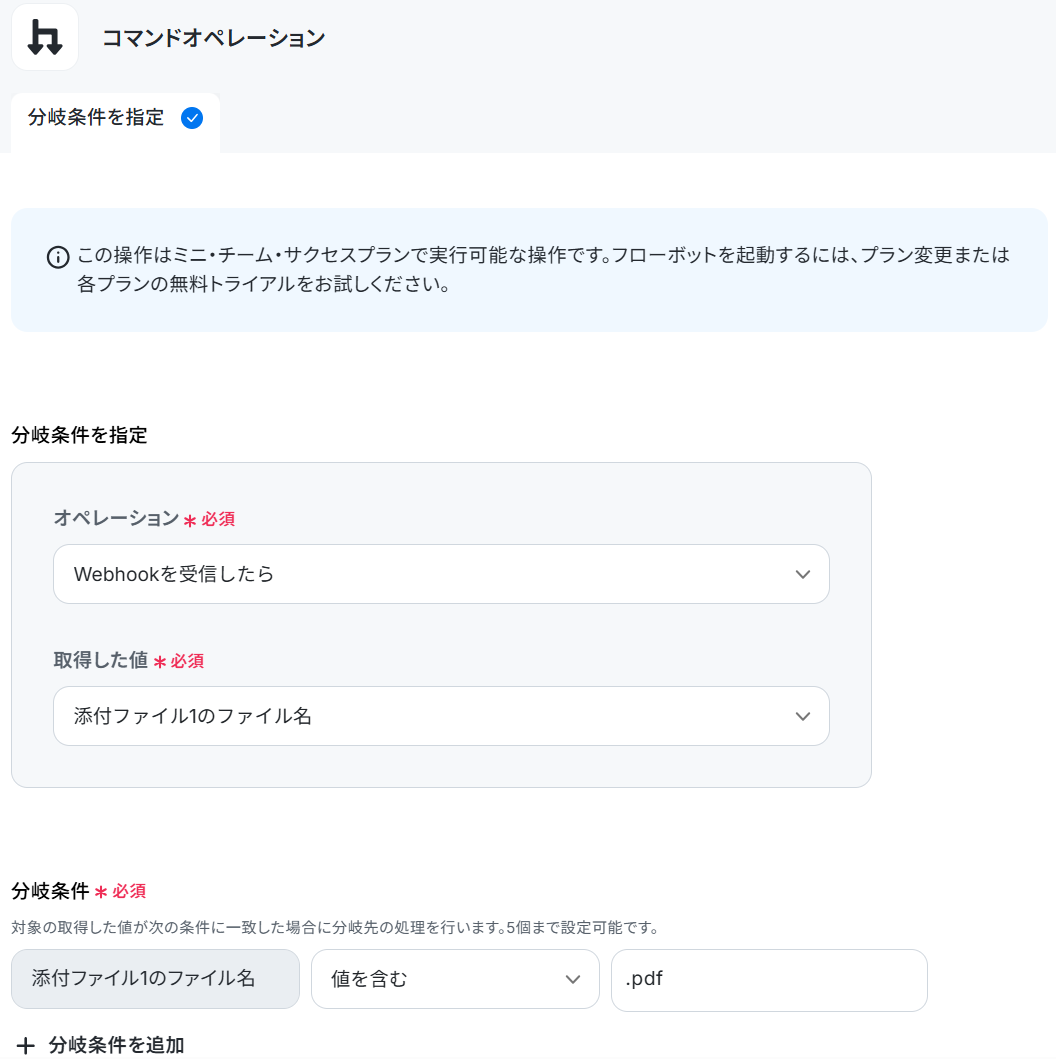Click the disabled 添付ファイル1のファイル名 field
The image size is (1056, 1059).
click(155, 979)
